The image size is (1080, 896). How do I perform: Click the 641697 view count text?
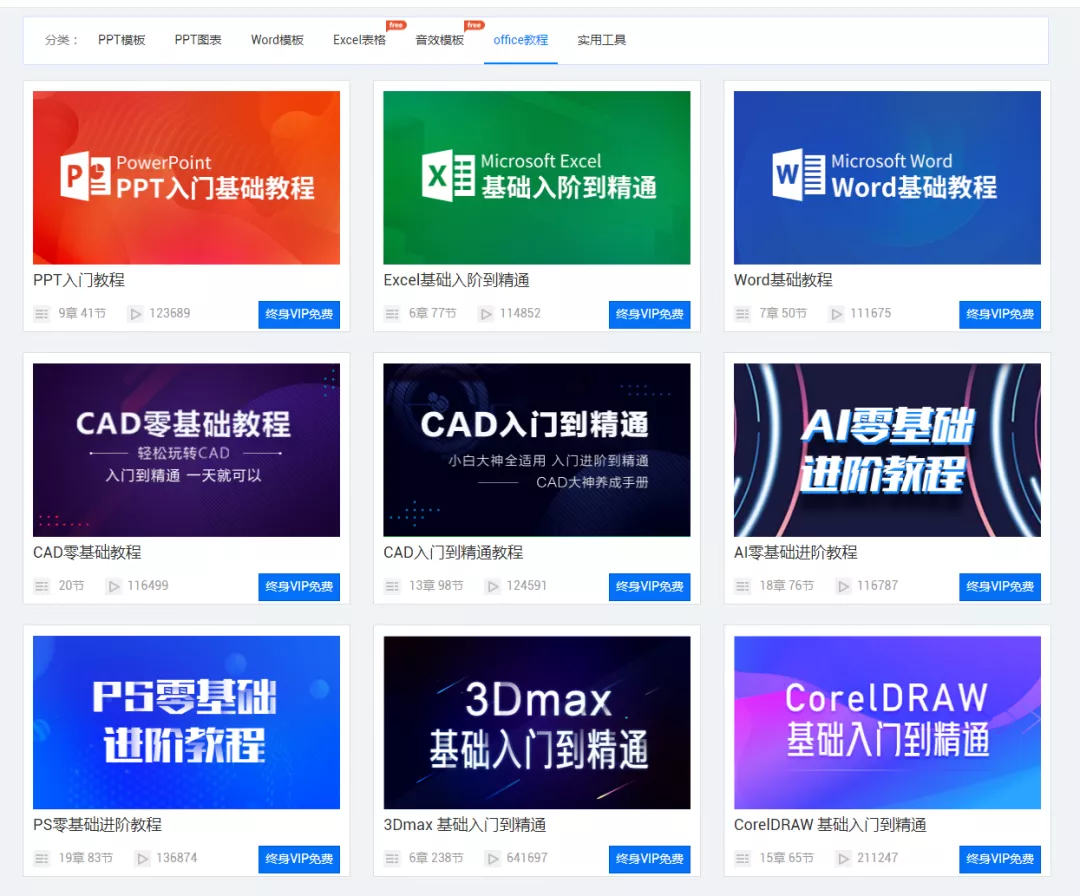527,857
